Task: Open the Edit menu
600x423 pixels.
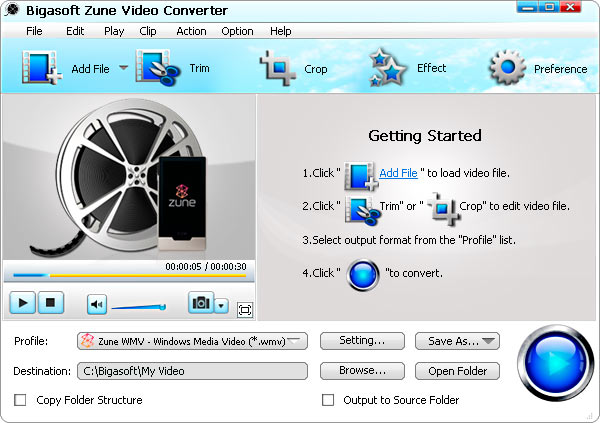Action: 75,31
